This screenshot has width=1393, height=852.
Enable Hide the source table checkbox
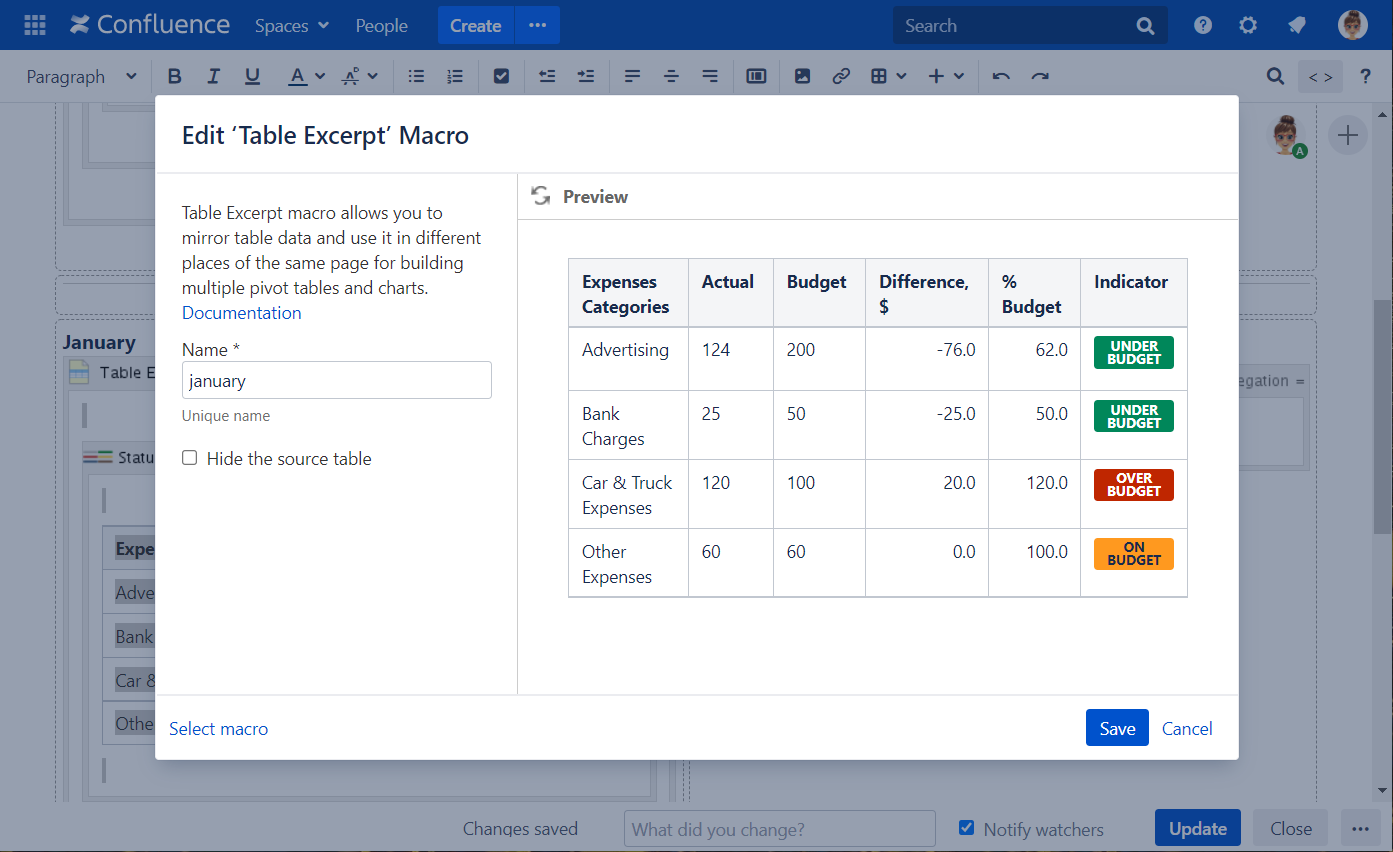pyautogui.click(x=190, y=458)
